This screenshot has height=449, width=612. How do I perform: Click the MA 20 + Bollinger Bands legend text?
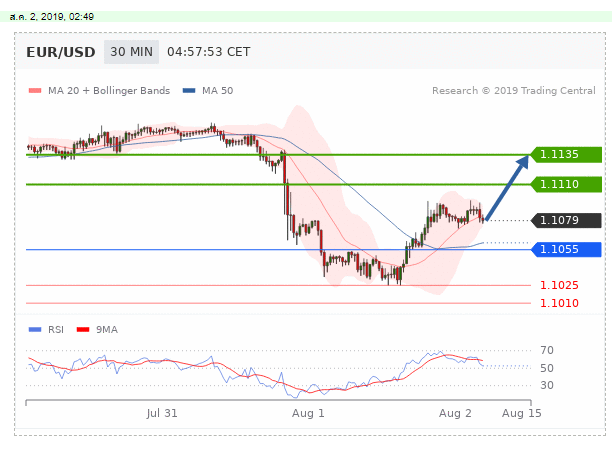(109, 91)
